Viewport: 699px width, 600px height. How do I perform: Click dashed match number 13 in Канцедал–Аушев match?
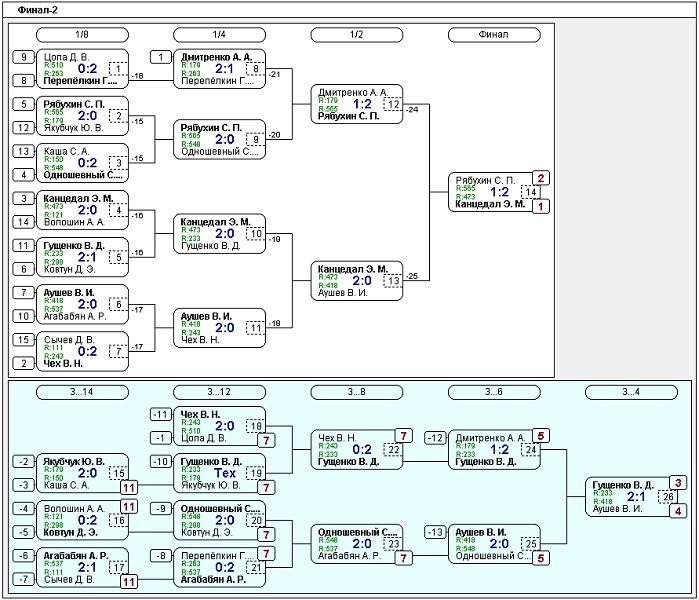(393, 281)
